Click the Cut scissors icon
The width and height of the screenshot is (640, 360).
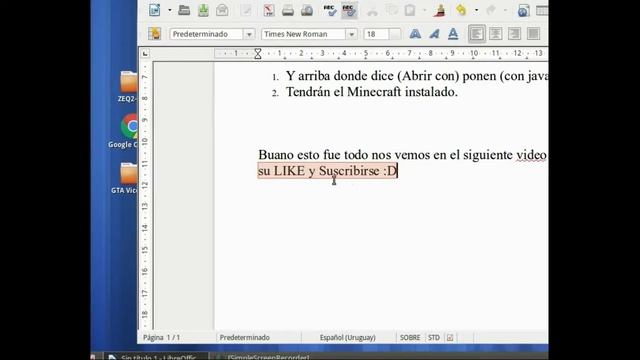pos(372,11)
